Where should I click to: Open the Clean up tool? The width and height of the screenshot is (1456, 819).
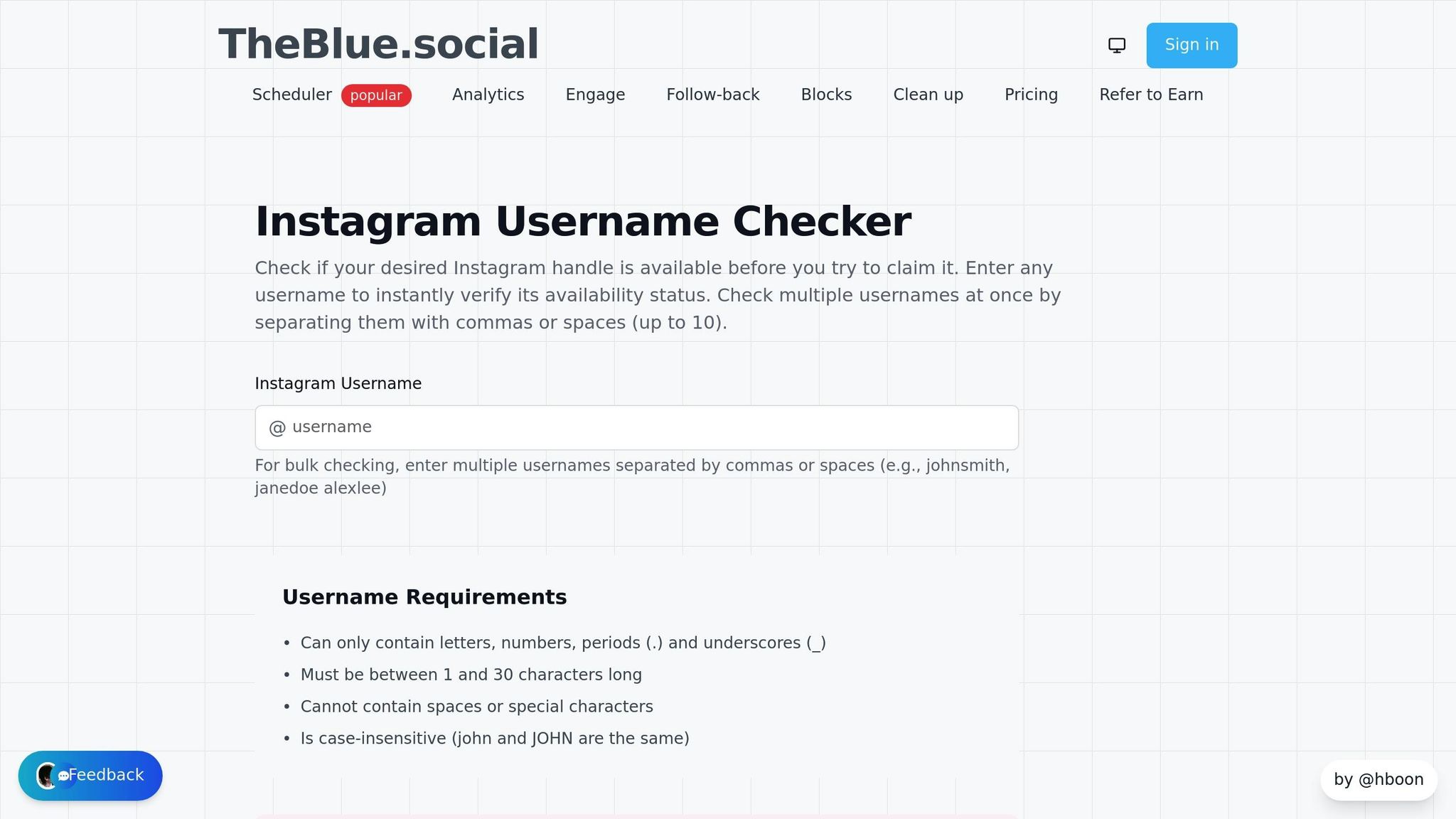(928, 95)
